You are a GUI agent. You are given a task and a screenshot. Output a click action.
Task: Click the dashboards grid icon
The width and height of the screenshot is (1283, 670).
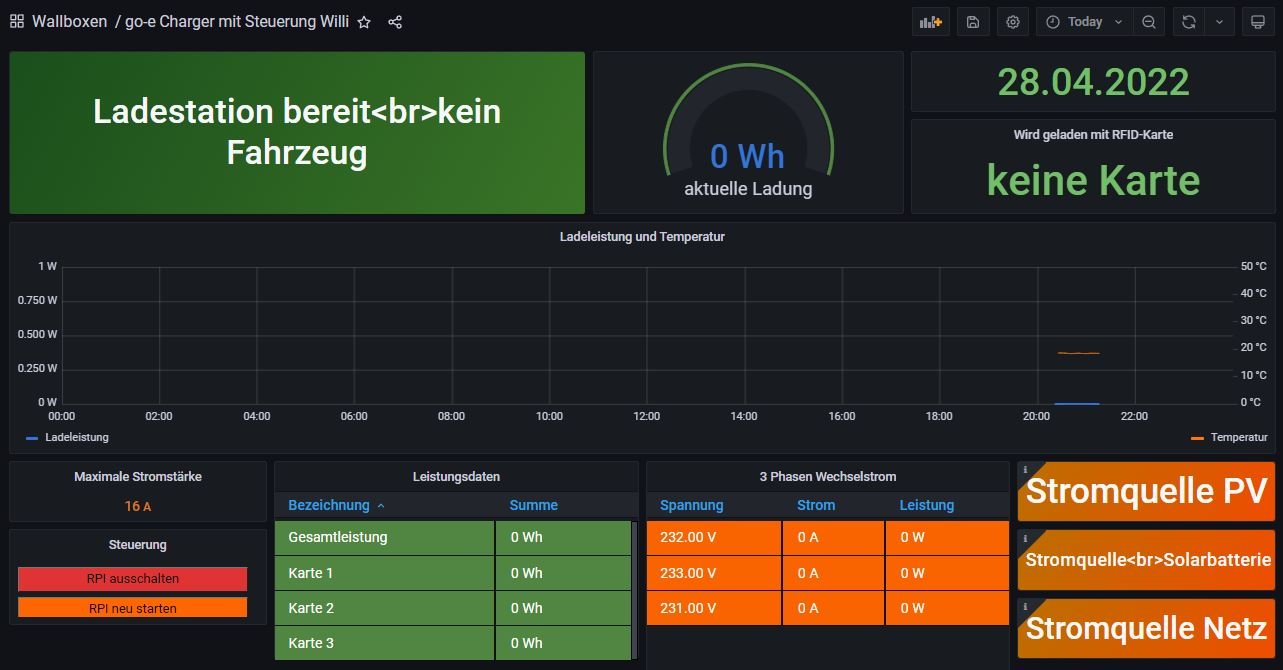pos(17,21)
